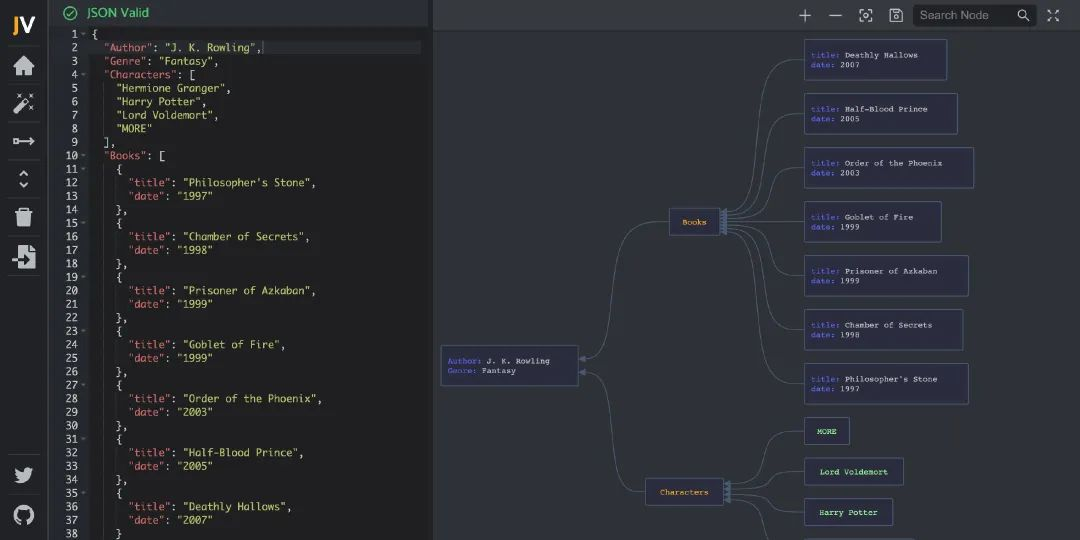Click the Lord Voldemort graph node
This screenshot has height=540, width=1080.
click(853, 472)
